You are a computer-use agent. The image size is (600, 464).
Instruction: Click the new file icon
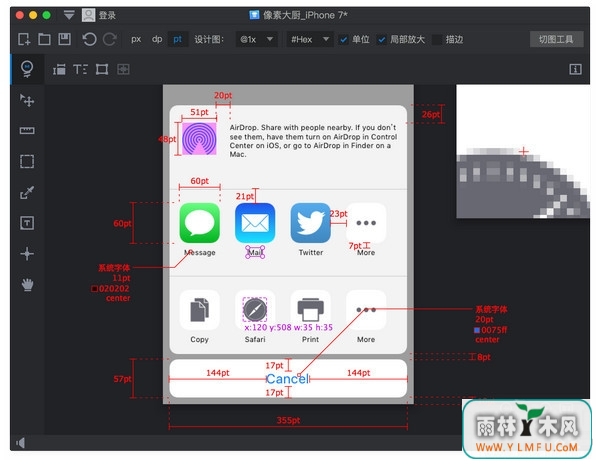pyautogui.click(x=24, y=39)
